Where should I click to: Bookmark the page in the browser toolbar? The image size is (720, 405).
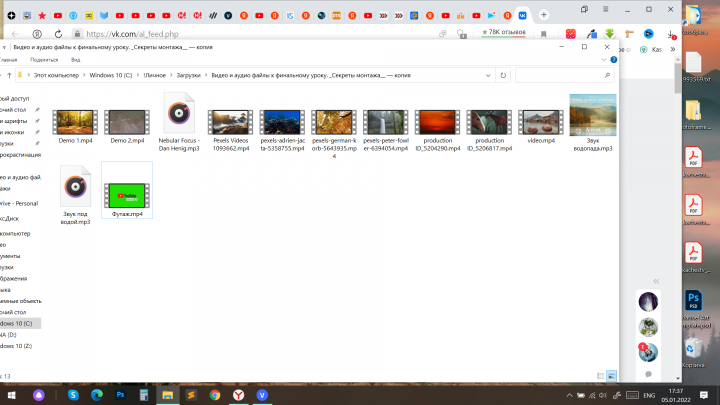click(x=544, y=34)
